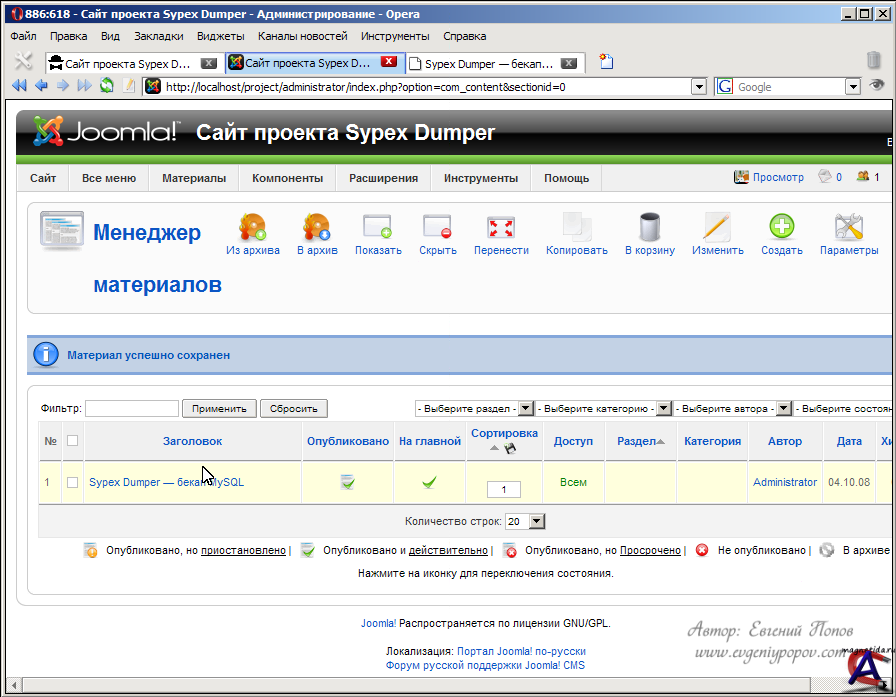Toggle the front page checkmark for the article
896x697 pixels.
pos(430,482)
